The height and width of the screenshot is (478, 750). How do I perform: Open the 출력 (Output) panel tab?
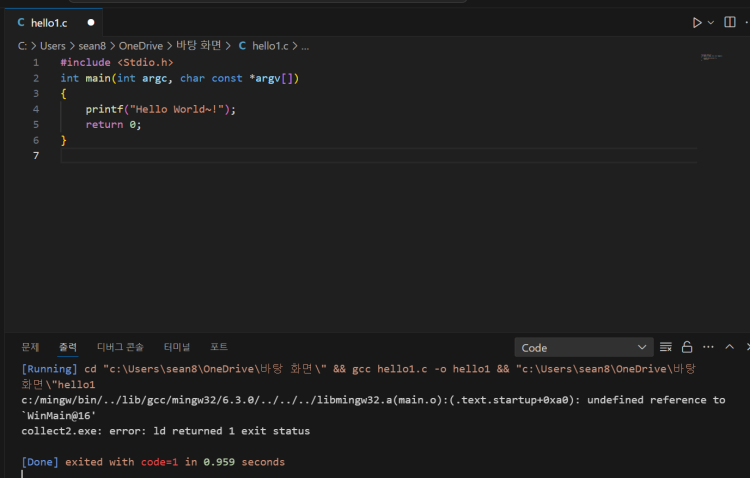pos(68,347)
